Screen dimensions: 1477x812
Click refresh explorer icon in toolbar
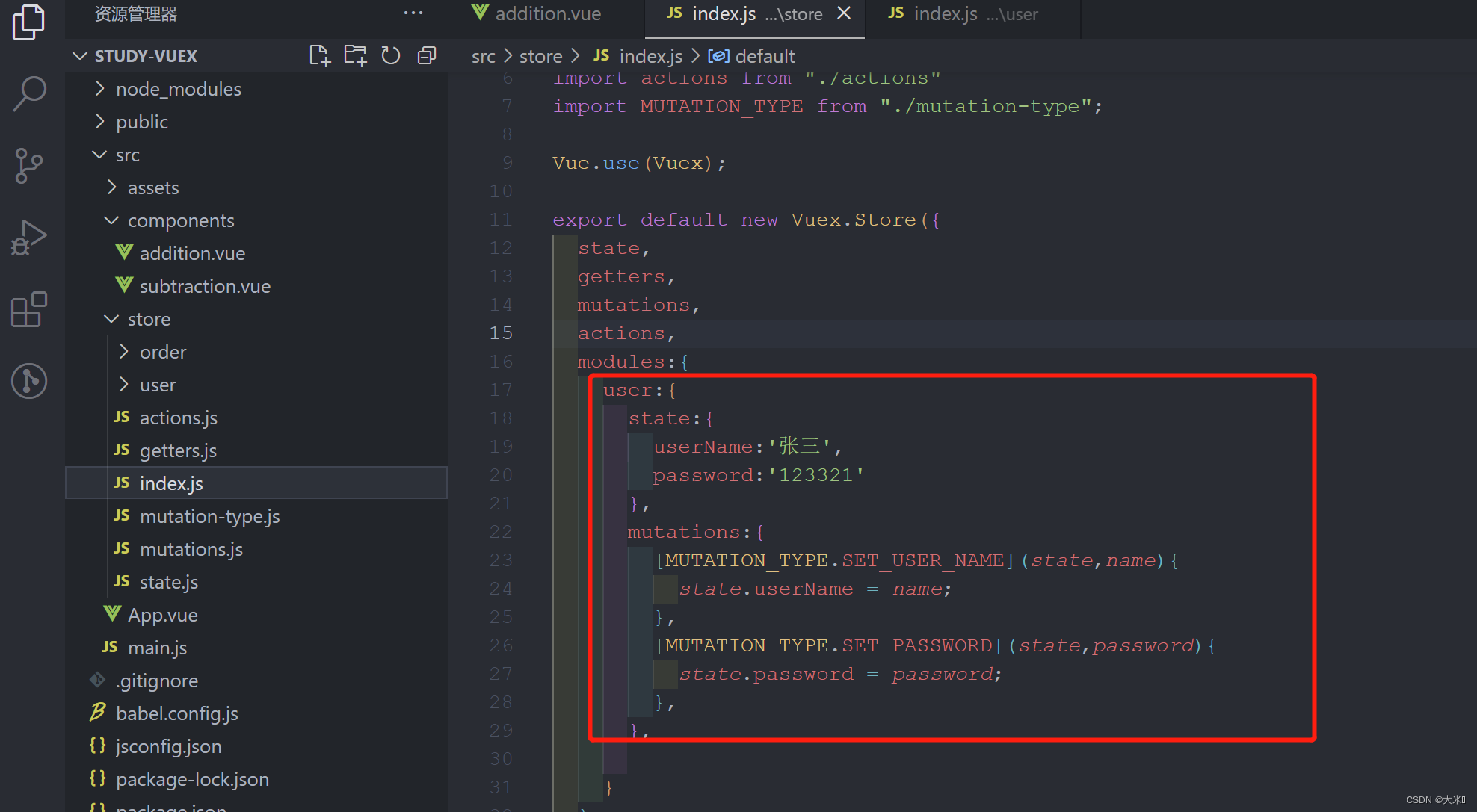pyautogui.click(x=390, y=56)
